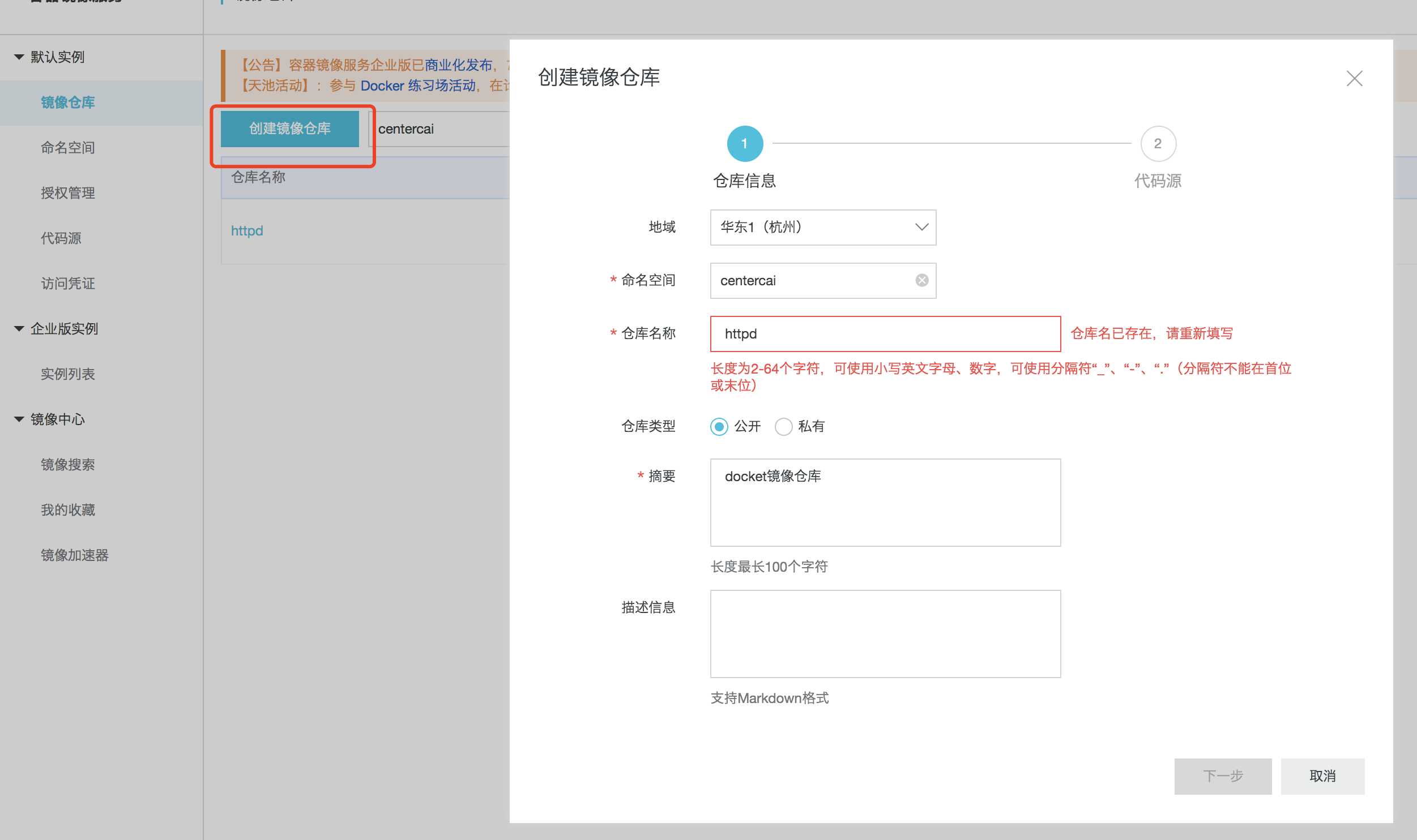The height and width of the screenshot is (840, 1417).
Task: Click the 镜像加速器 sidebar icon
Action: pos(75,554)
